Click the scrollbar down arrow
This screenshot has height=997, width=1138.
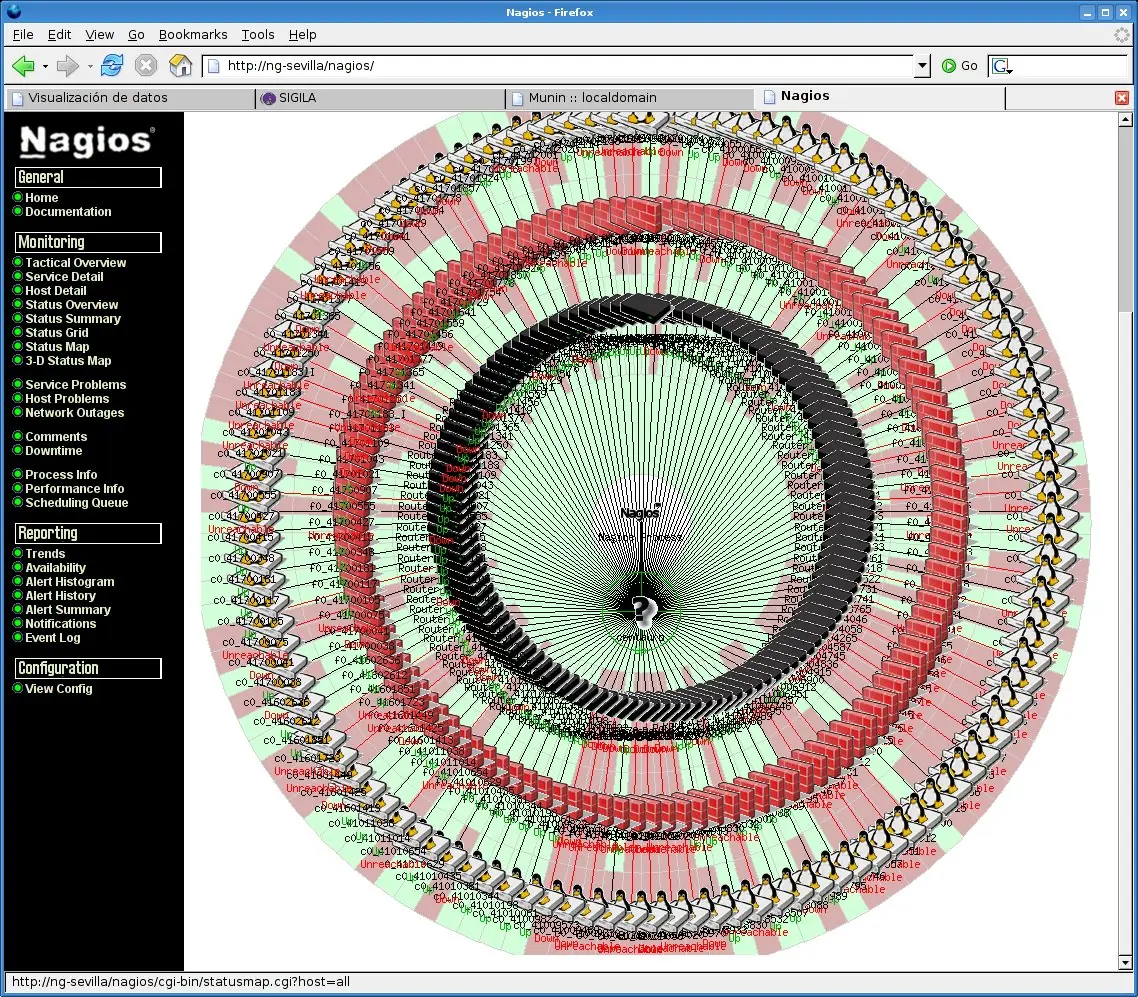(x=1126, y=963)
